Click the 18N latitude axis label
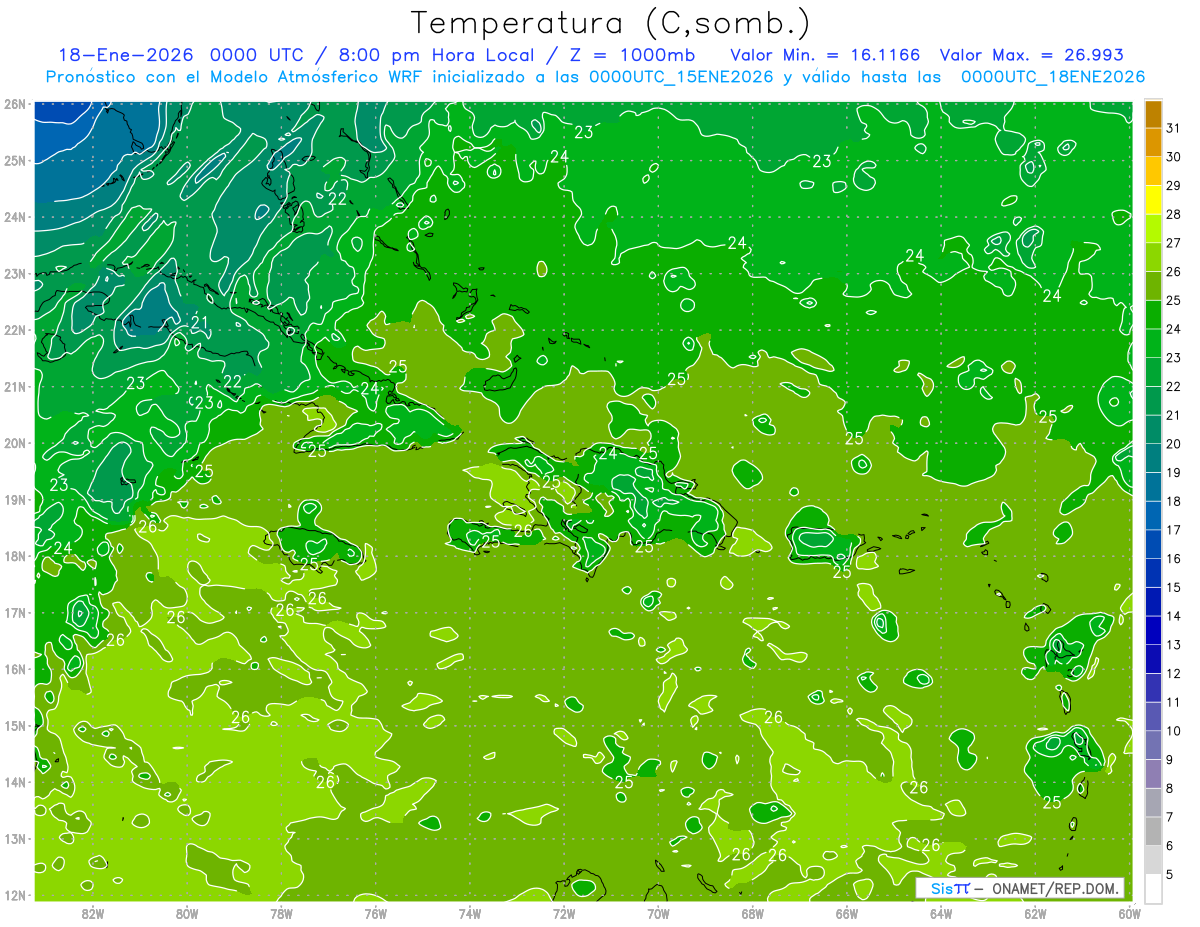The width and height of the screenshot is (1200, 927). point(14,556)
